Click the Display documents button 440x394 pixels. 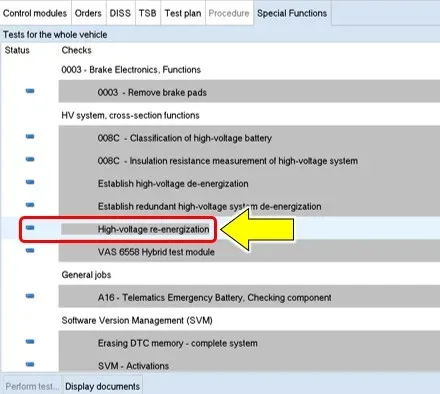point(102,386)
